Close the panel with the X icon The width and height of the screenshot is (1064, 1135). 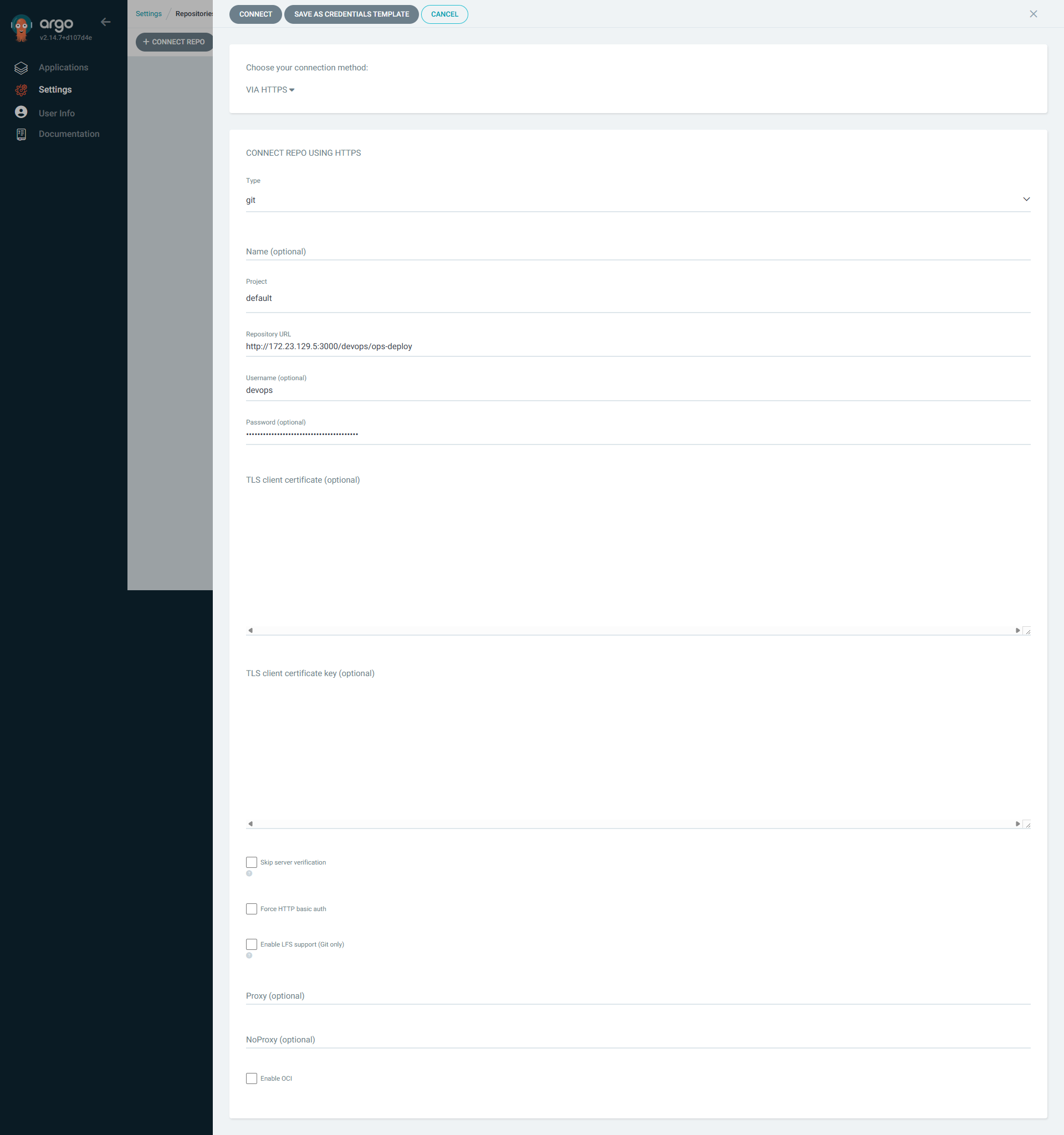[1032, 14]
